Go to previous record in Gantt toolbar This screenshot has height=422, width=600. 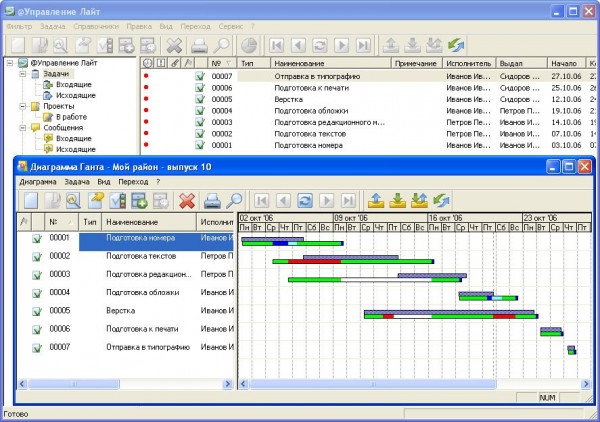tap(284, 200)
